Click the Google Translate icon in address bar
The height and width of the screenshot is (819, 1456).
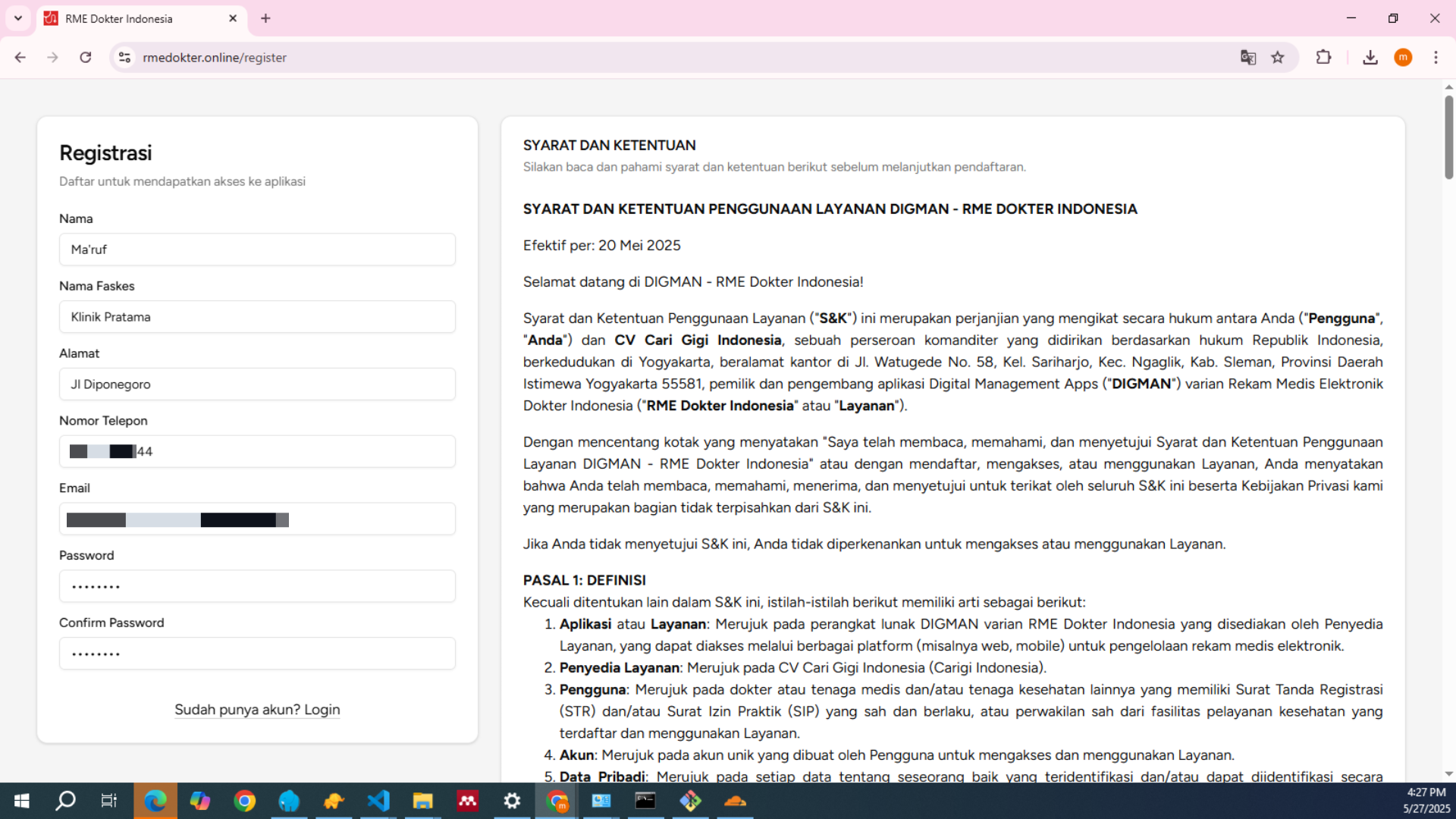(1247, 58)
